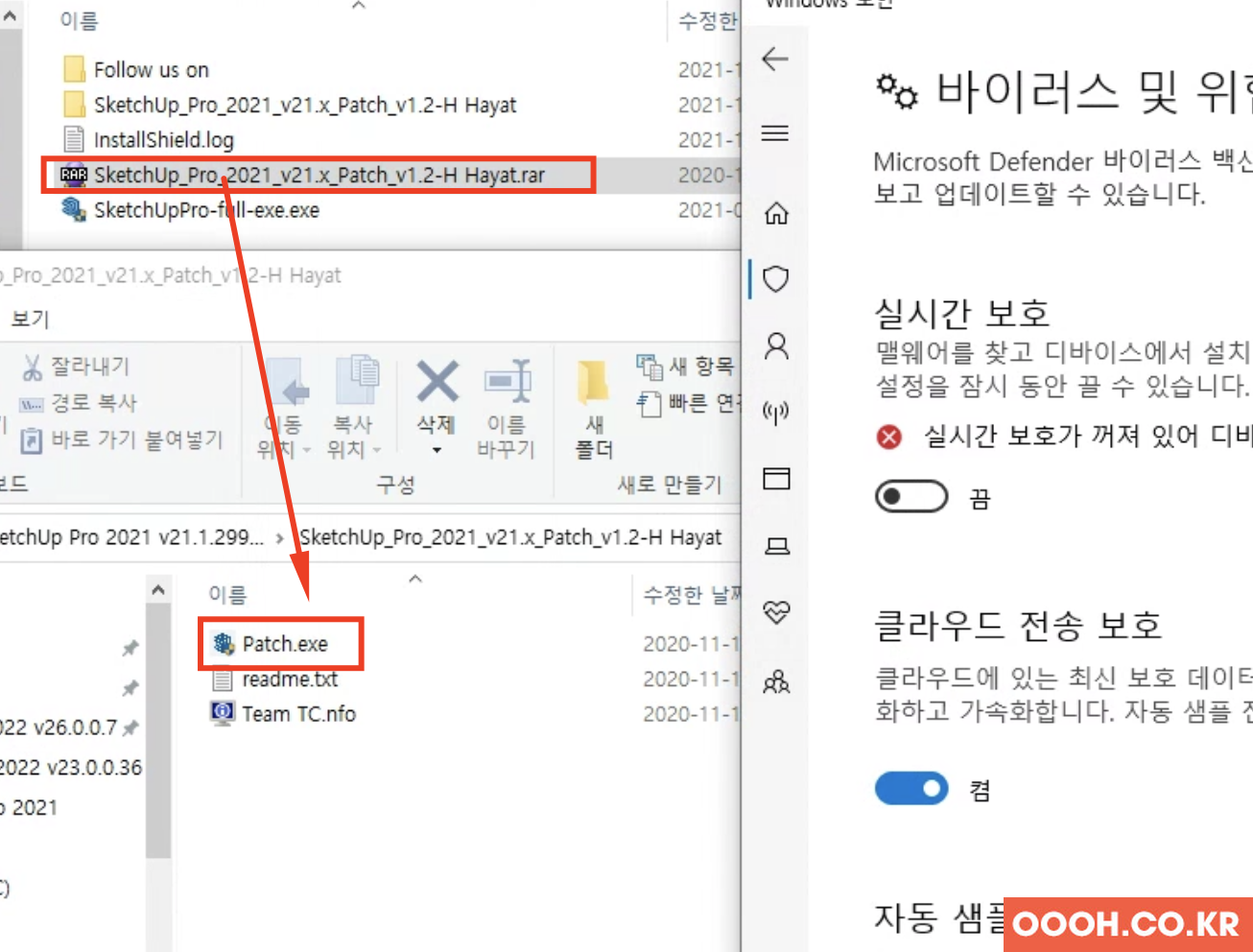Select the shield virus protection icon
1253x952 pixels.
pyautogui.click(x=776, y=279)
